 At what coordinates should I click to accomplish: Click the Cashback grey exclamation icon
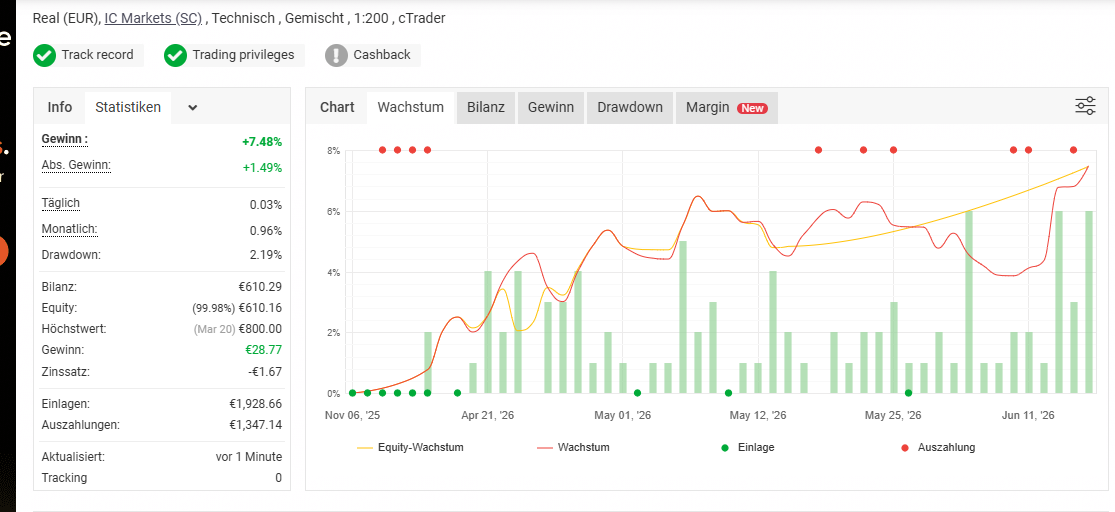click(336, 55)
